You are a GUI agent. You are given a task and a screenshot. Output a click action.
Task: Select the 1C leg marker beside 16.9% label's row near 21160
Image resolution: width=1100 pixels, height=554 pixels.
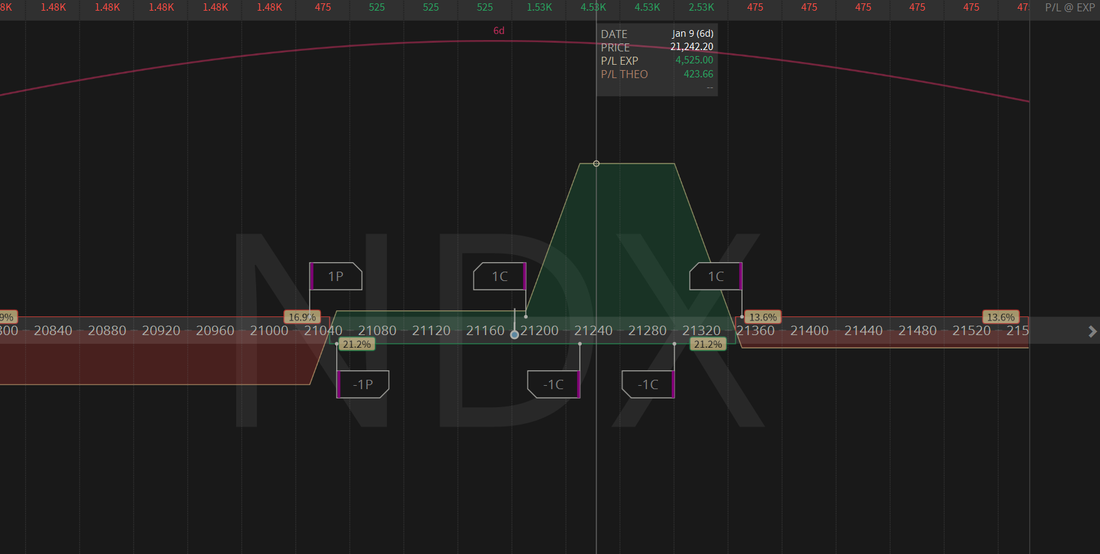click(499, 276)
